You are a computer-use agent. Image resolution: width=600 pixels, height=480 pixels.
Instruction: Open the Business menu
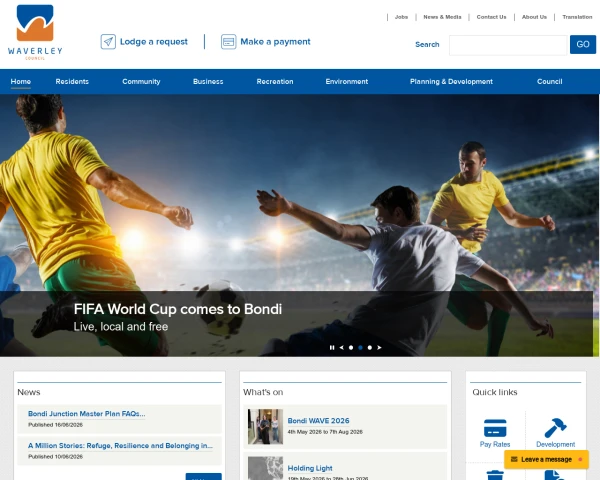[208, 82]
